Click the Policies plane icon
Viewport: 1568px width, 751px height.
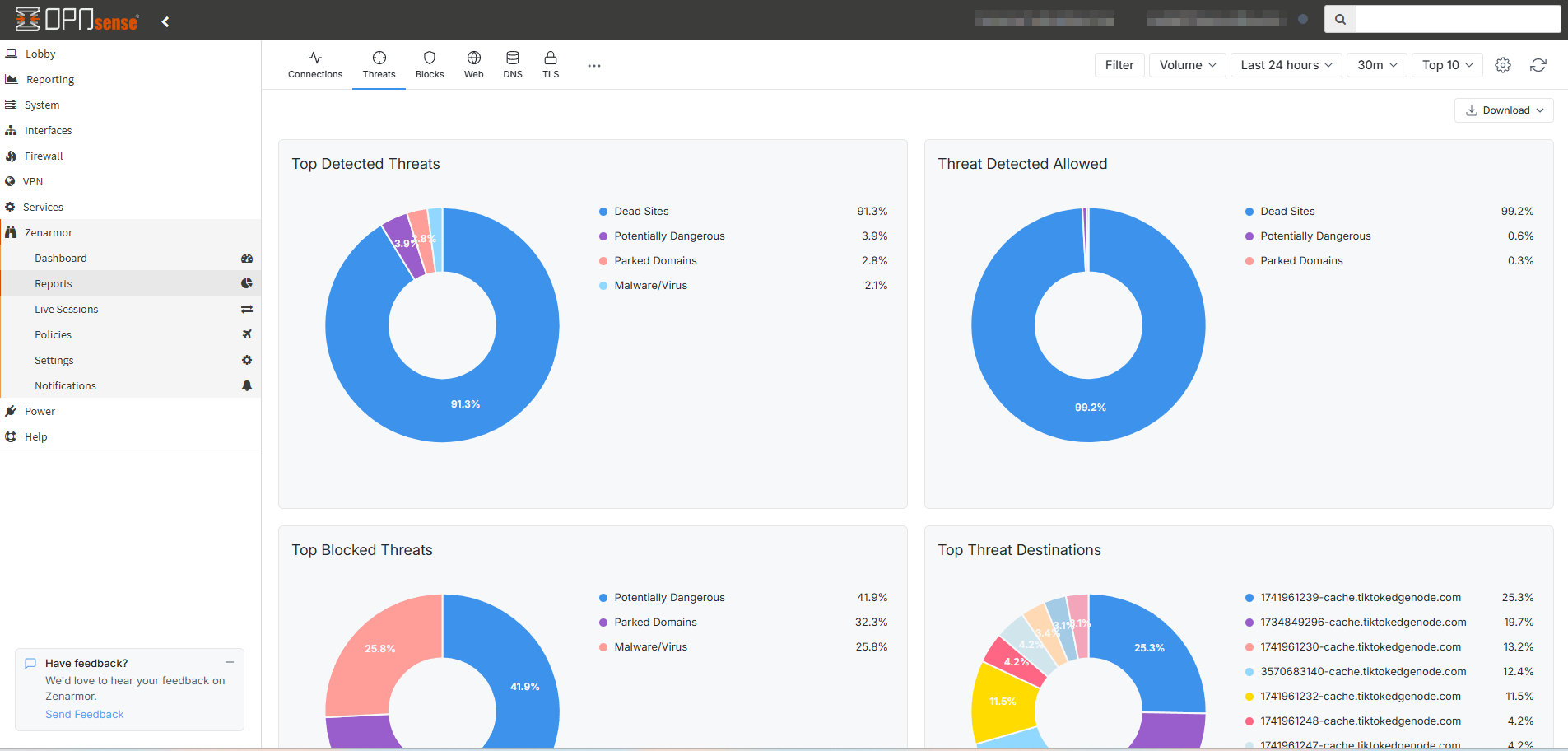(x=247, y=334)
